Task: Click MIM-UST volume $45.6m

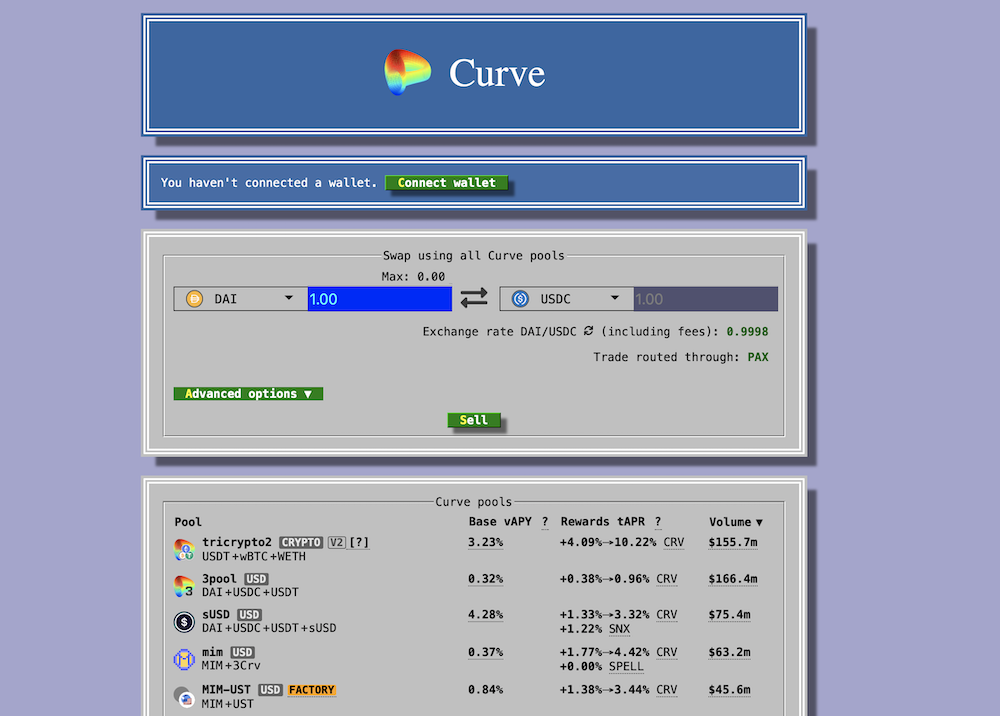Action: click(x=729, y=690)
